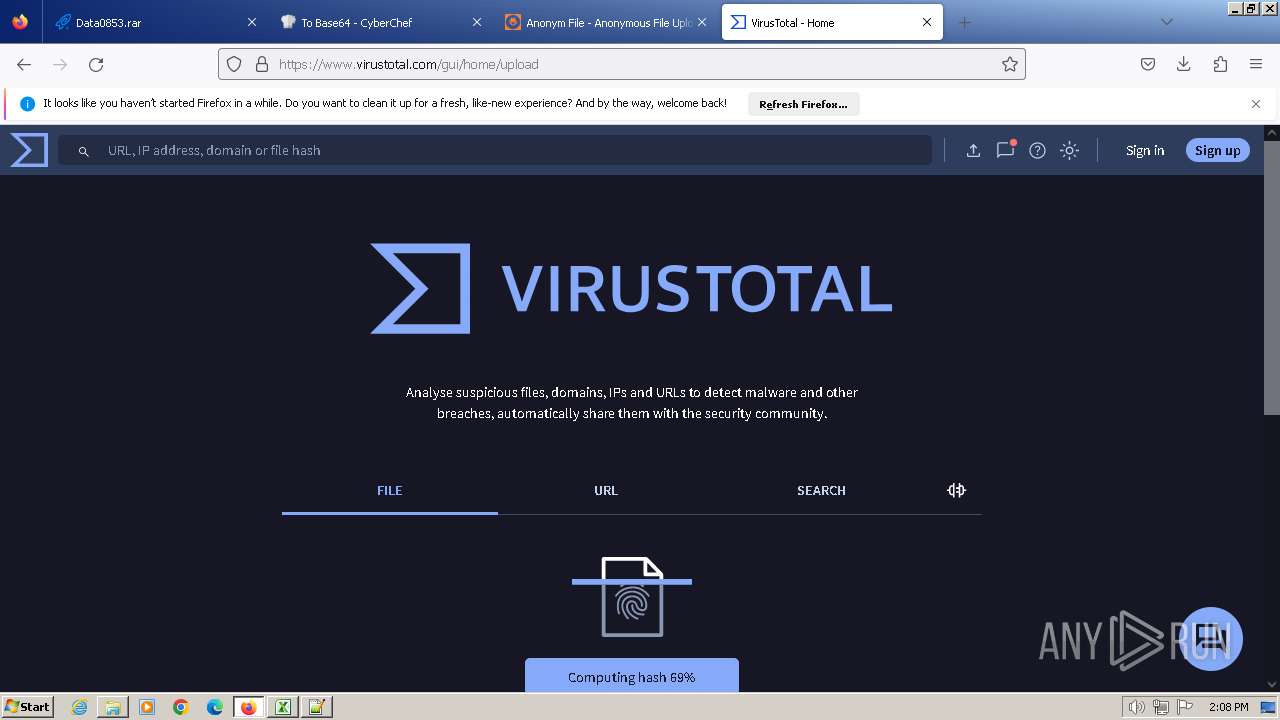Image resolution: width=1280 pixels, height=720 pixels.
Task: Open the Firefox downloads panel
Action: 1184,64
